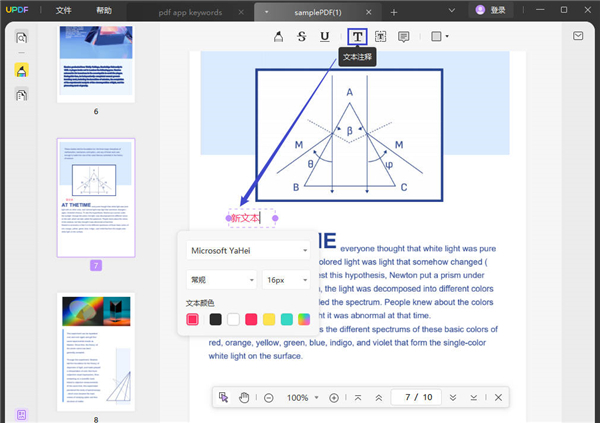Open the page 6 thumbnail

(x=96, y=62)
